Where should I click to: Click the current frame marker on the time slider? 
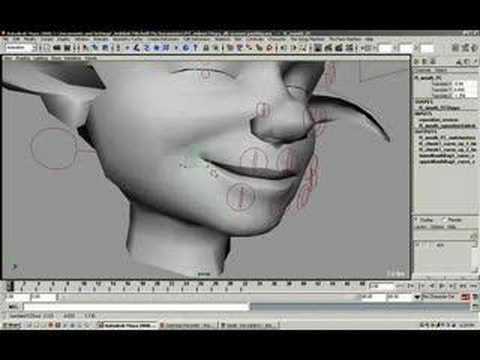pos(10,286)
